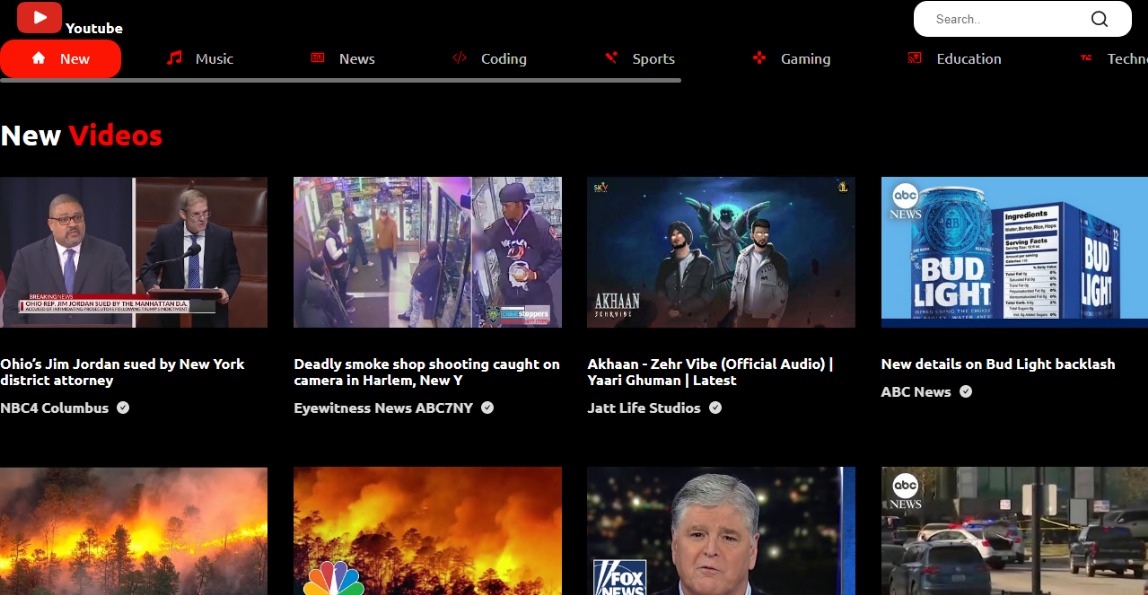
Task: Open the Coding category
Action: (489, 59)
